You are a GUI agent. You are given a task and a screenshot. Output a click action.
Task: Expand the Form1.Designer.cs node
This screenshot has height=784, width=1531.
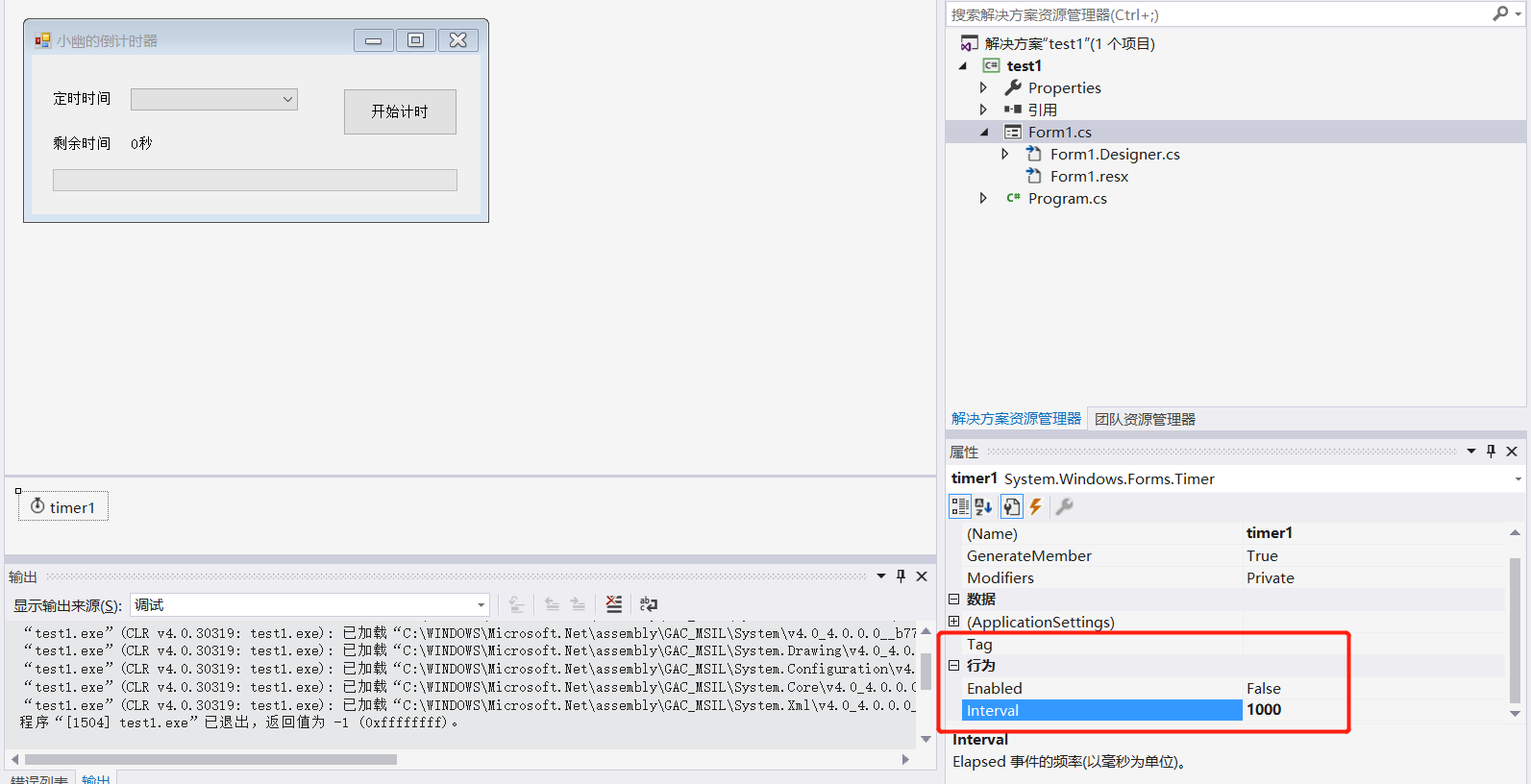[x=1005, y=154]
